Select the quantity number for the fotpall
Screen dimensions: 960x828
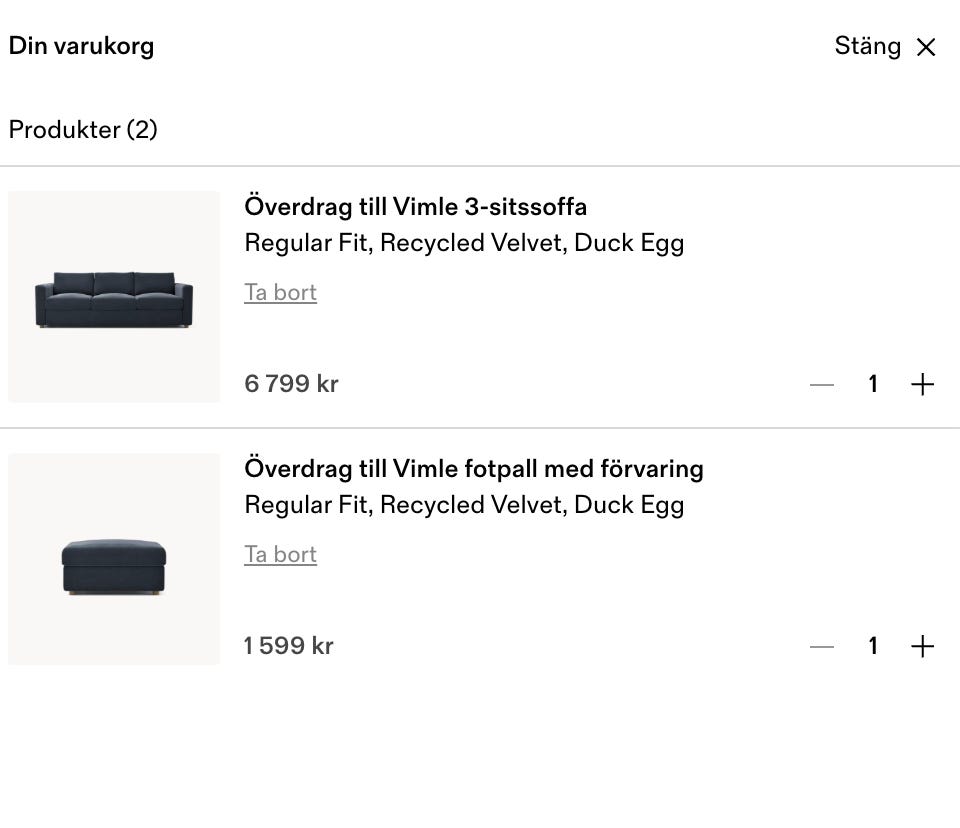tap(873, 647)
